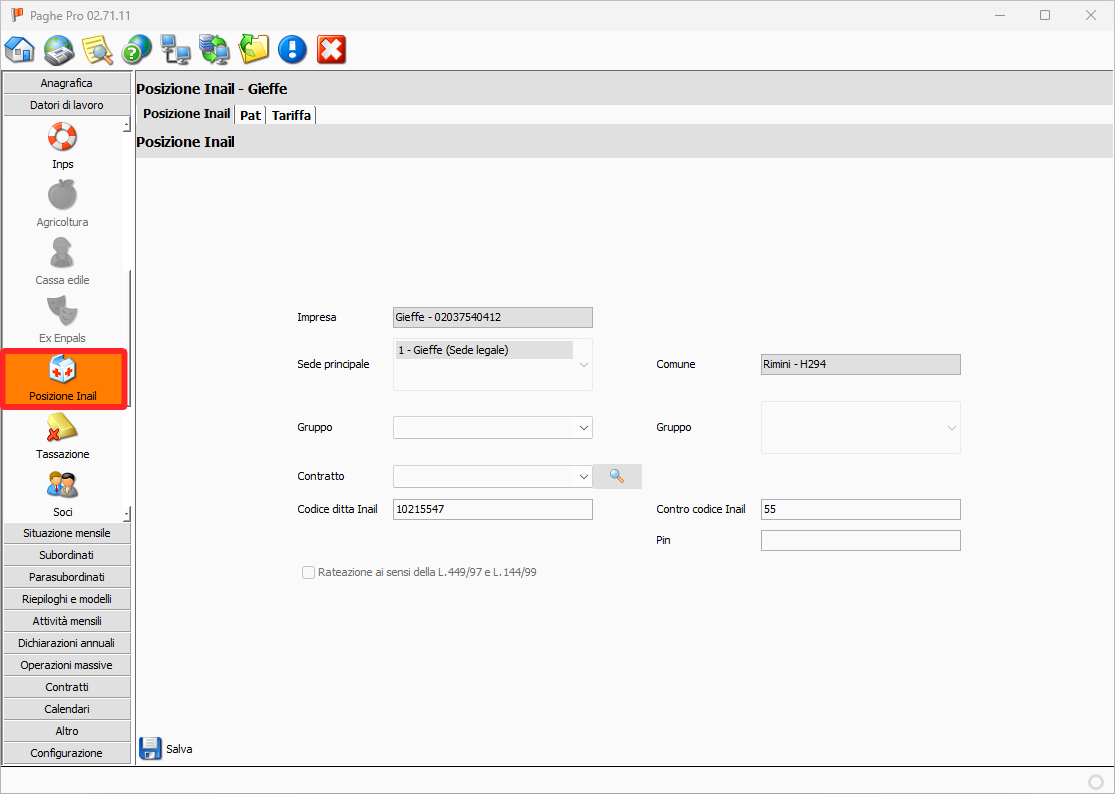1115x794 pixels.
Task: Switch to the Tariffa tab
Action: (291, 115)
